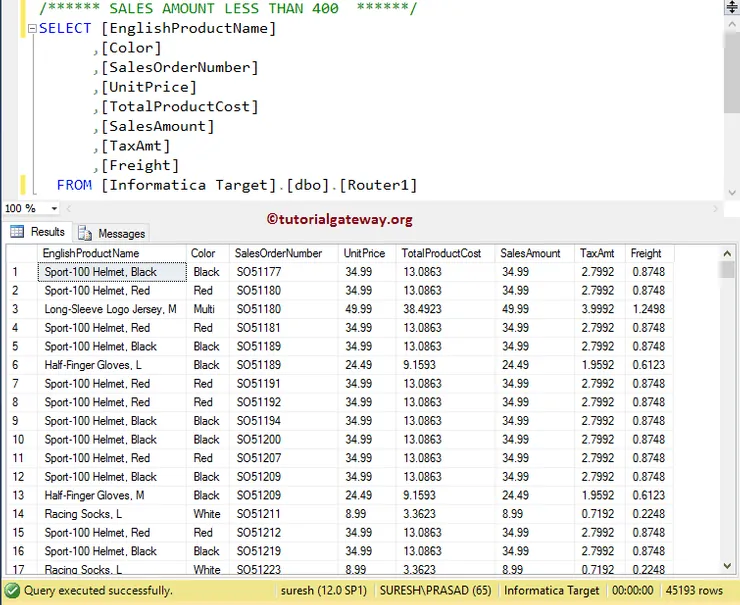The width and height of the screenshot is (740, 605).
Task: Select the 'Long-Sleeve Logo Jersey, M' cell
Action: click(110, 309)
